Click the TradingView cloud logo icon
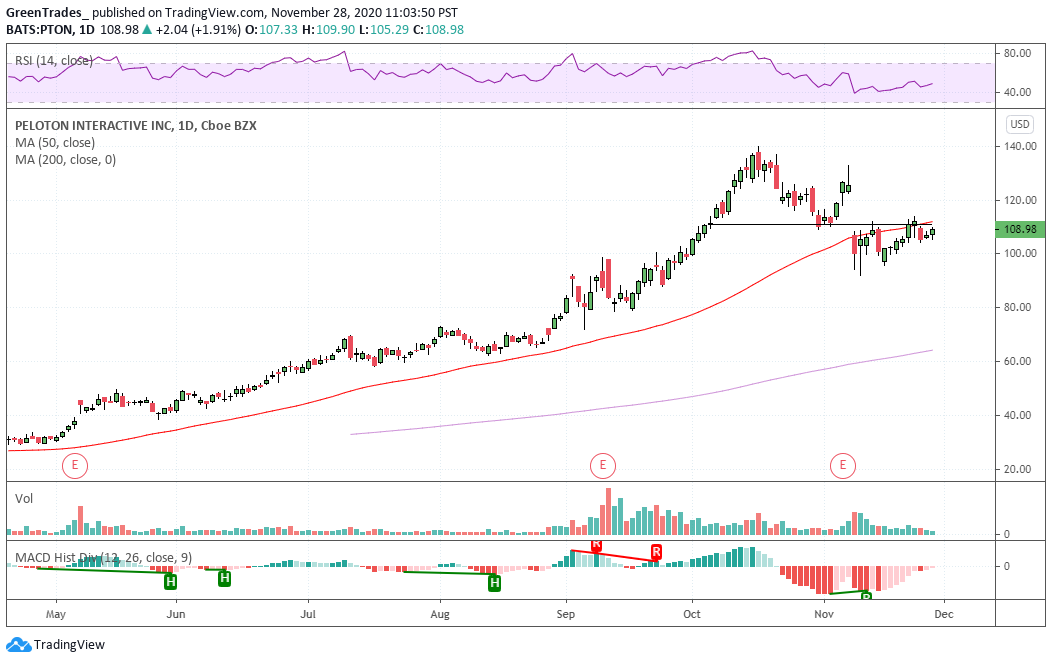The image size is (1052, 663). (x=19, y=645)
